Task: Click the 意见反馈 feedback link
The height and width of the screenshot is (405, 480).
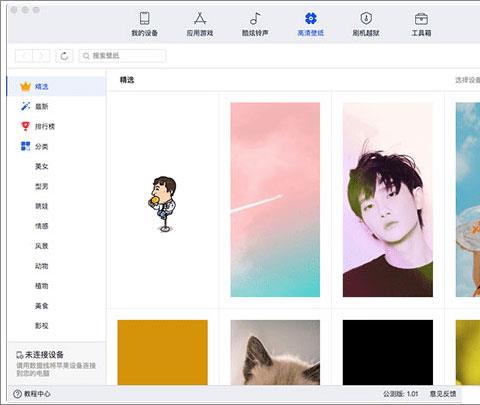Action: [x=443, y=394]
